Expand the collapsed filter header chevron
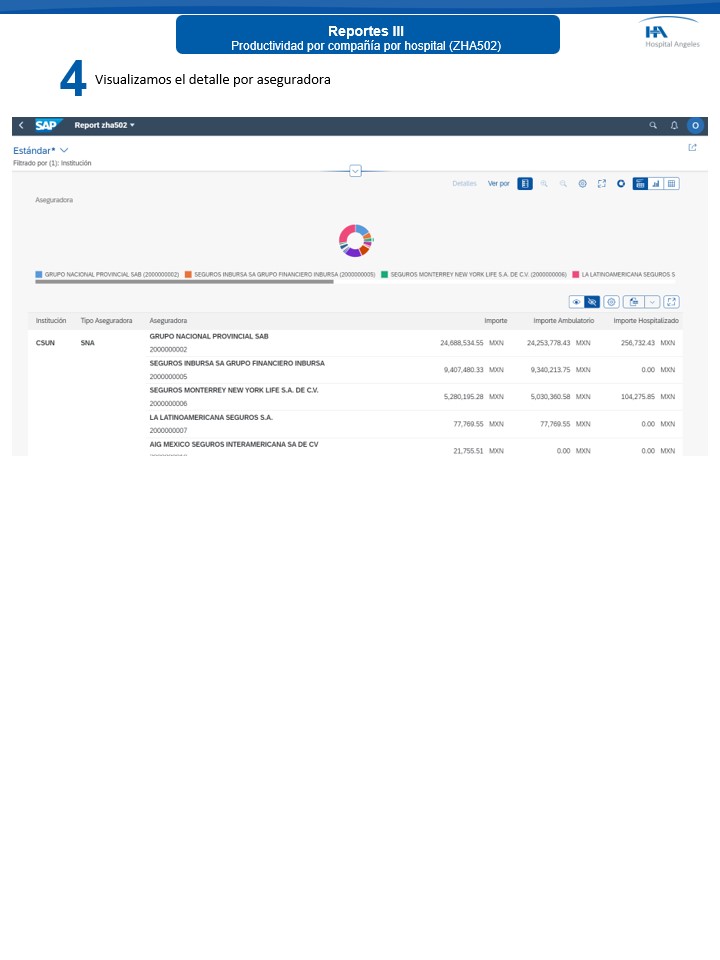720x960 pixels. point(355,171)
